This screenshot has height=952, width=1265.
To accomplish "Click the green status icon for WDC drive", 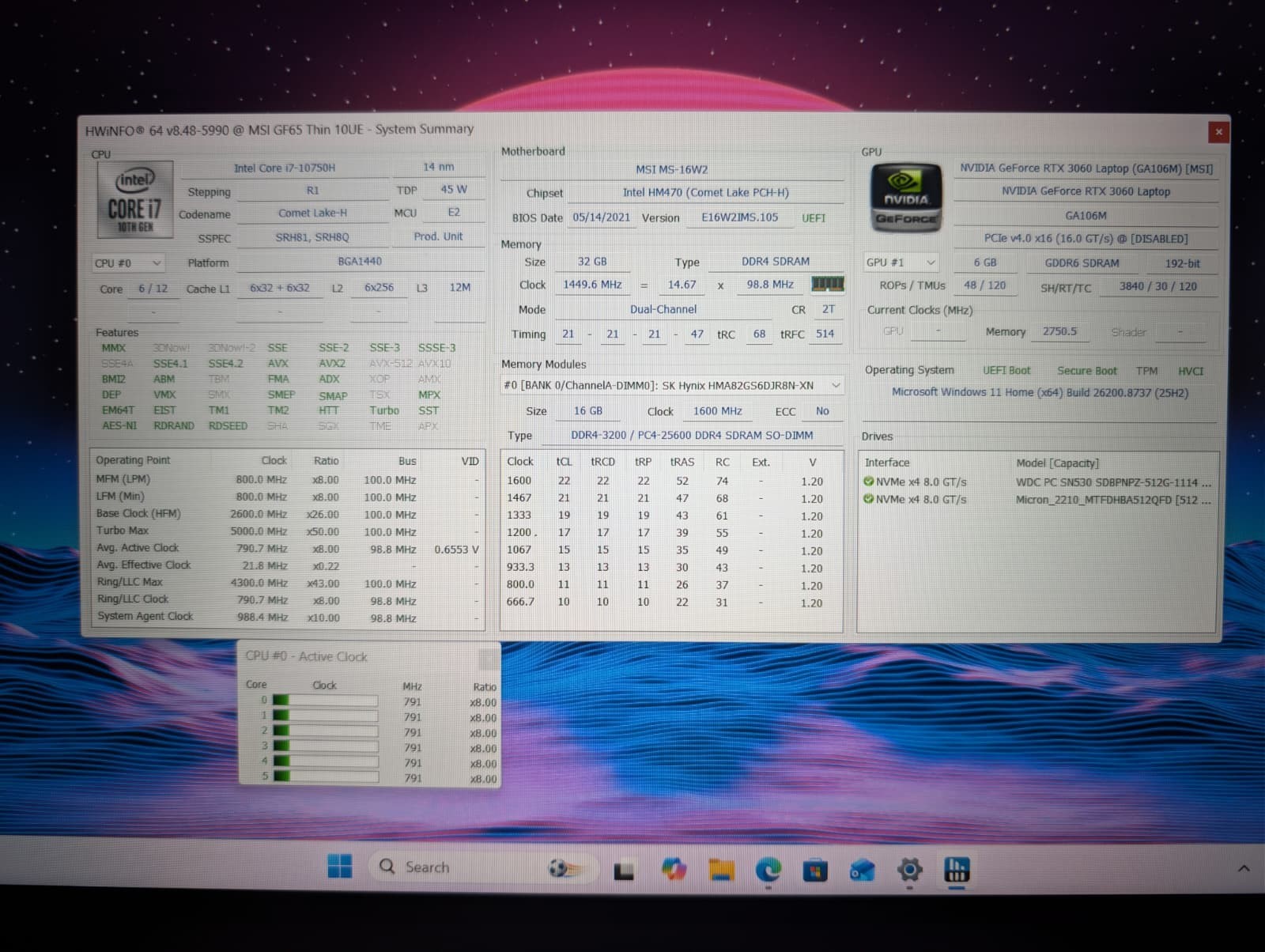I will click(x=869, y=482).
